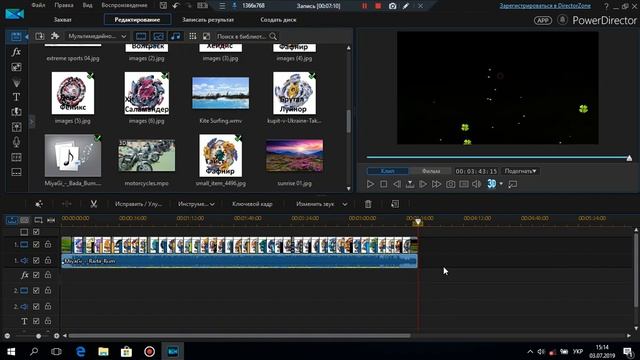Viewport: 640px width, 360px height.
Task: Open the Вид menu
Action: (x=87, y=5)
